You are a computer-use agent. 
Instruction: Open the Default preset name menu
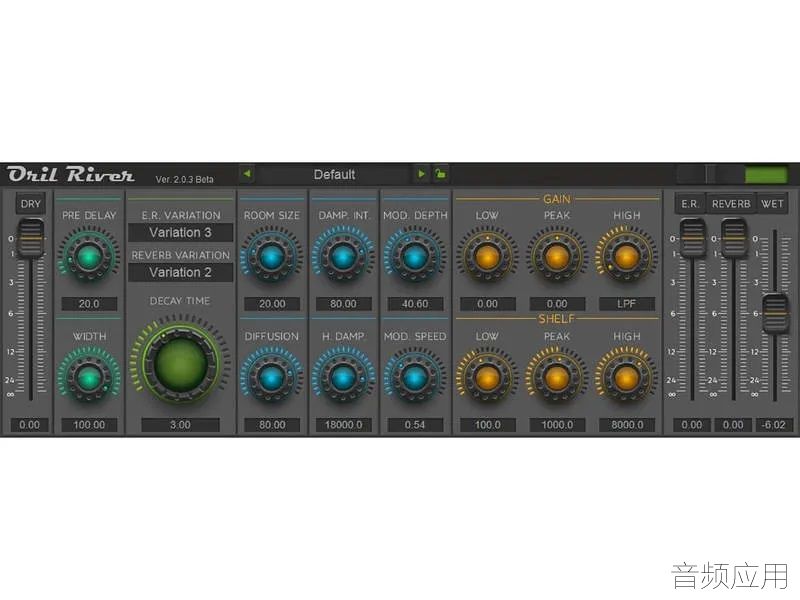334,174
